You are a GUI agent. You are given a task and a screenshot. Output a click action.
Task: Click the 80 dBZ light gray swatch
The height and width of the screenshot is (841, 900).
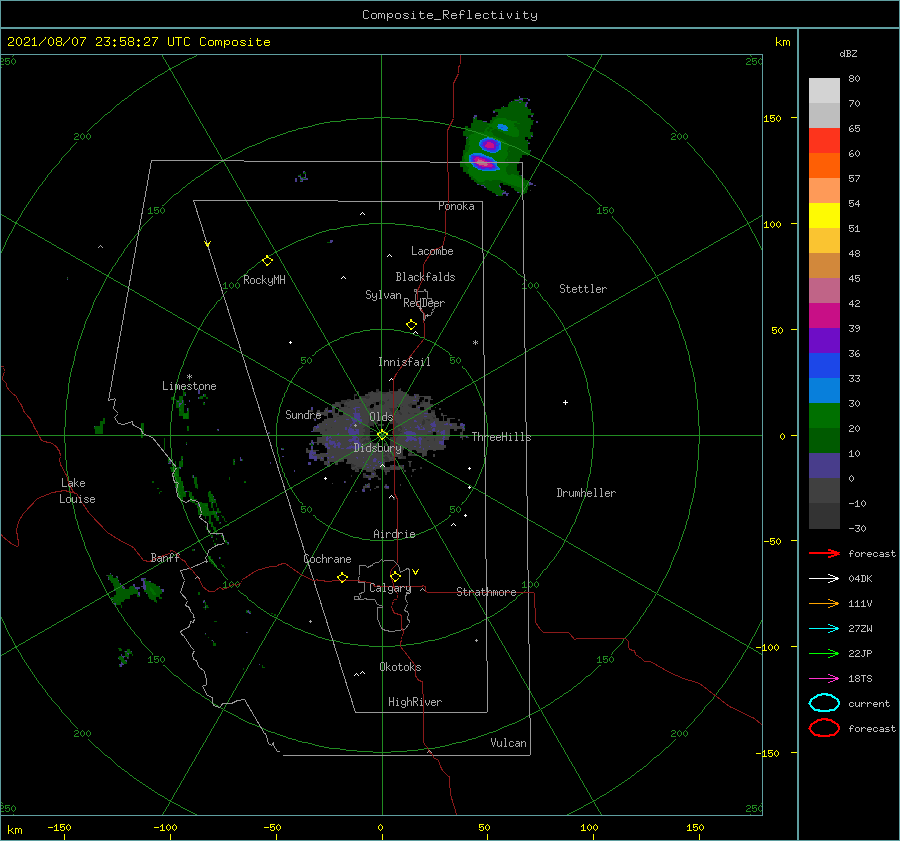pyautogui.click(x=824, y=91)
